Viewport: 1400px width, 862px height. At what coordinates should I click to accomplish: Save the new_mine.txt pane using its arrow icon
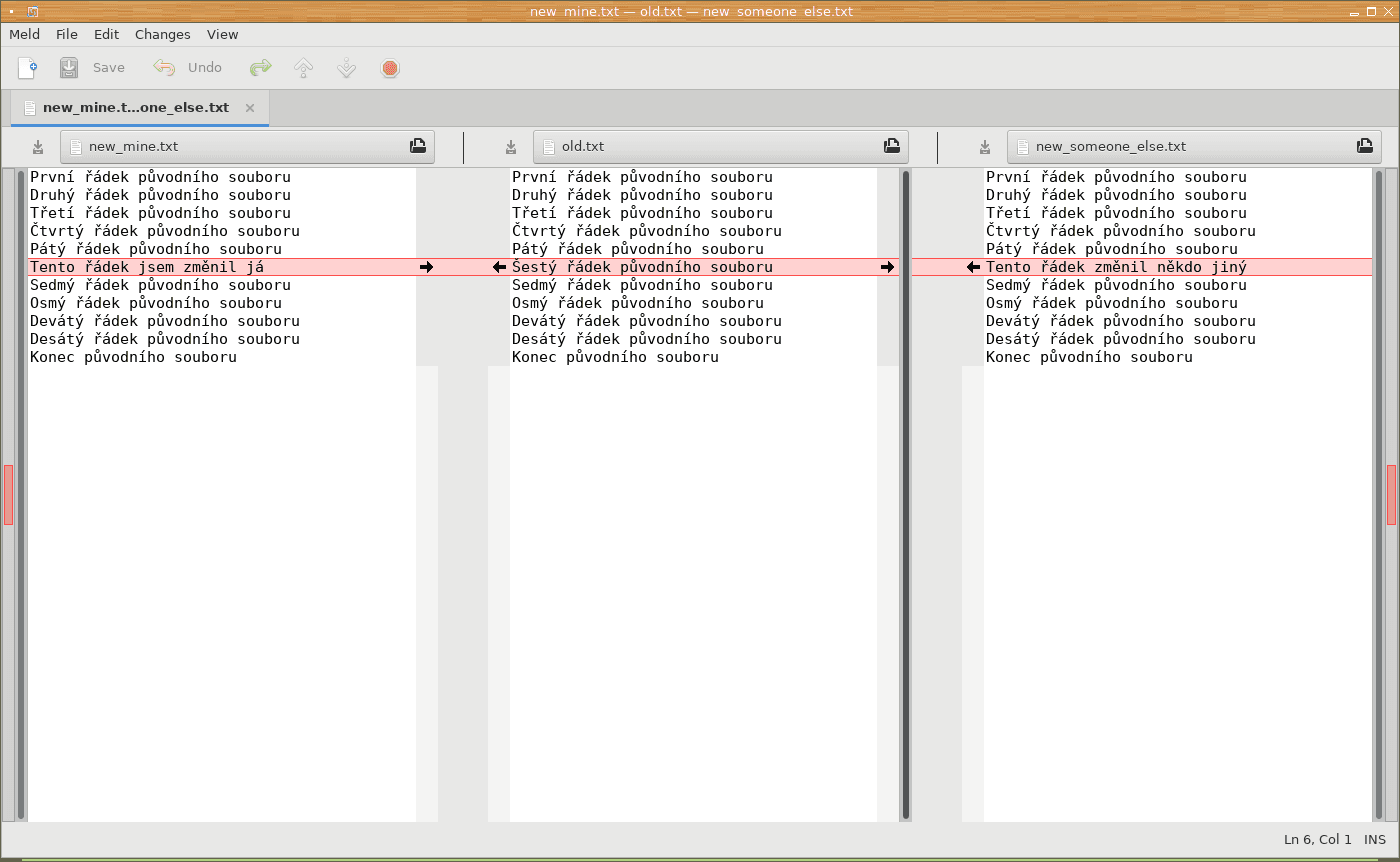38,147
